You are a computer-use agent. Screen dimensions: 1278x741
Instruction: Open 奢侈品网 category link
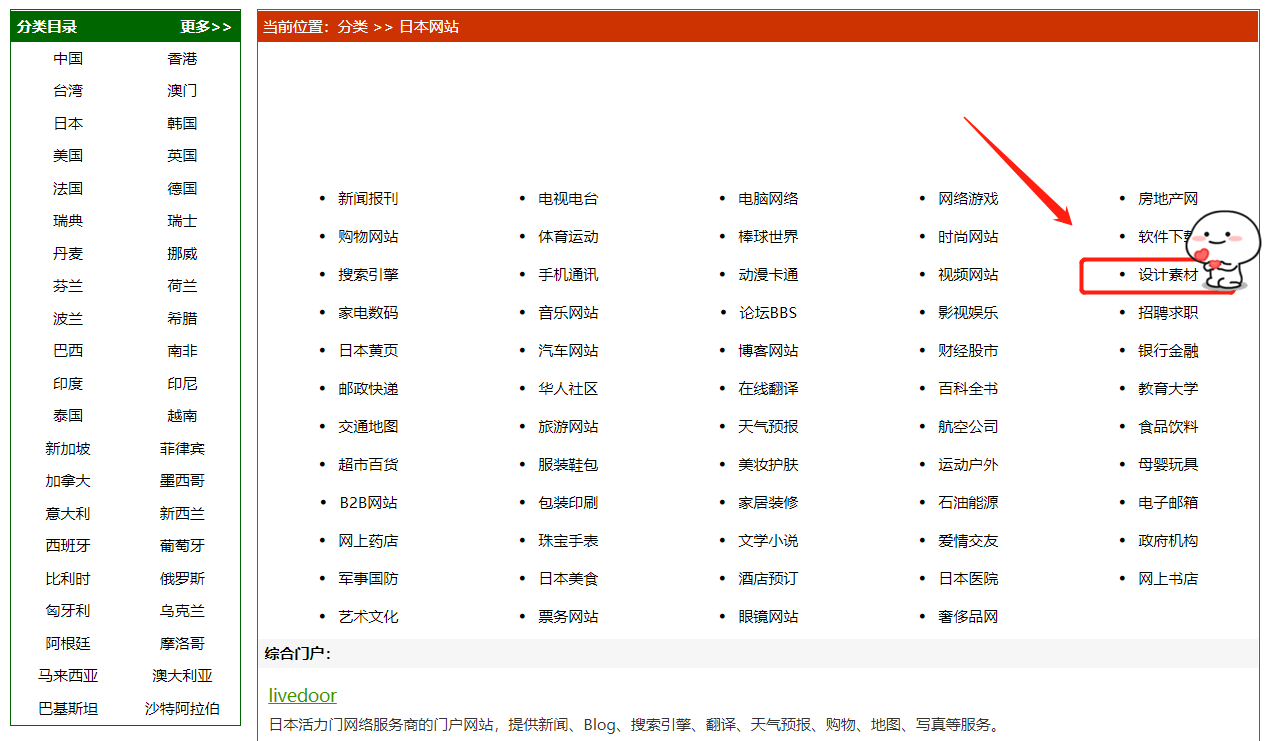coord(968,617)
